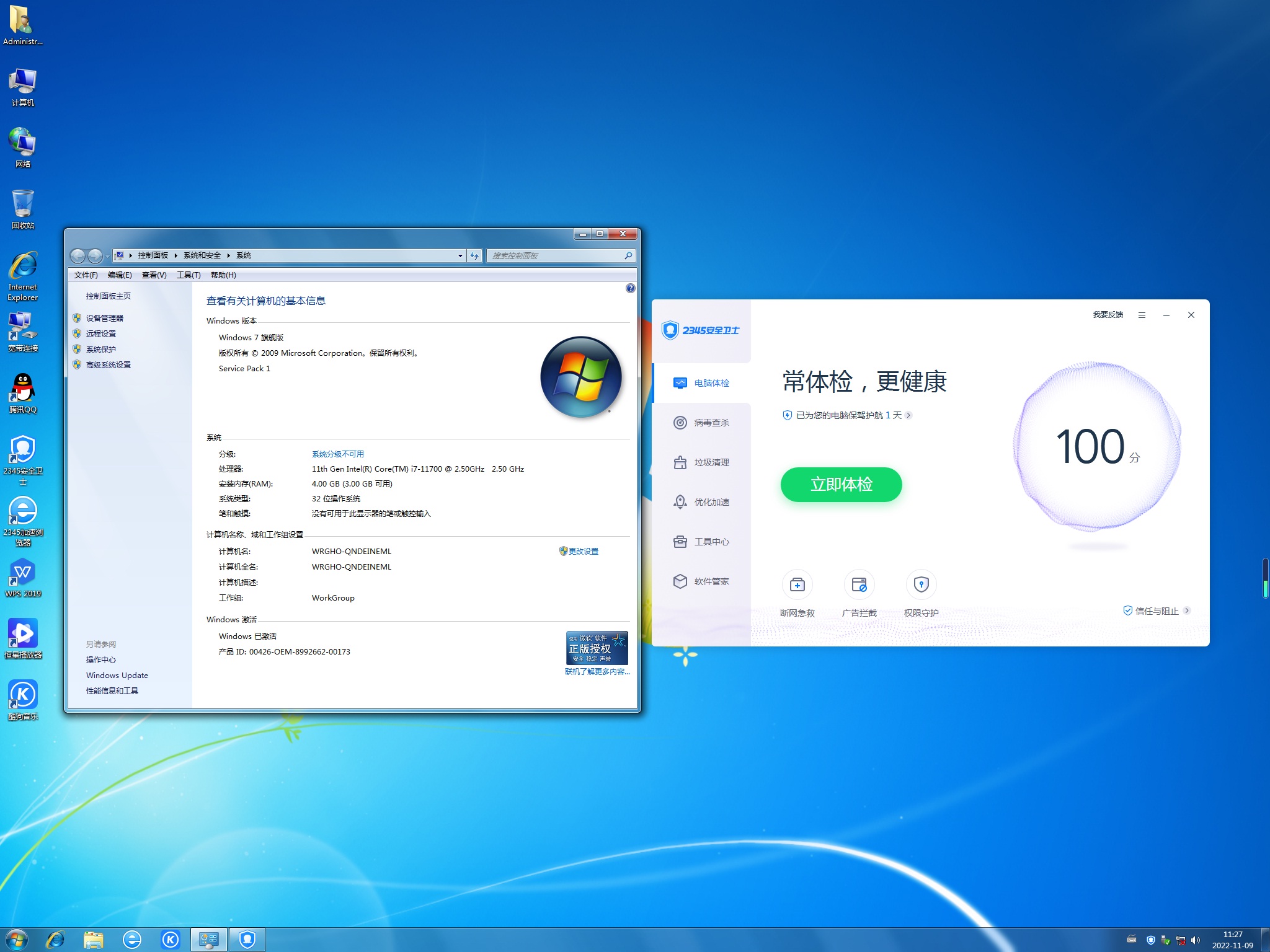Open 高级系统设置 link
Viewport: 1270px width, 952px height.
[109, 364]
